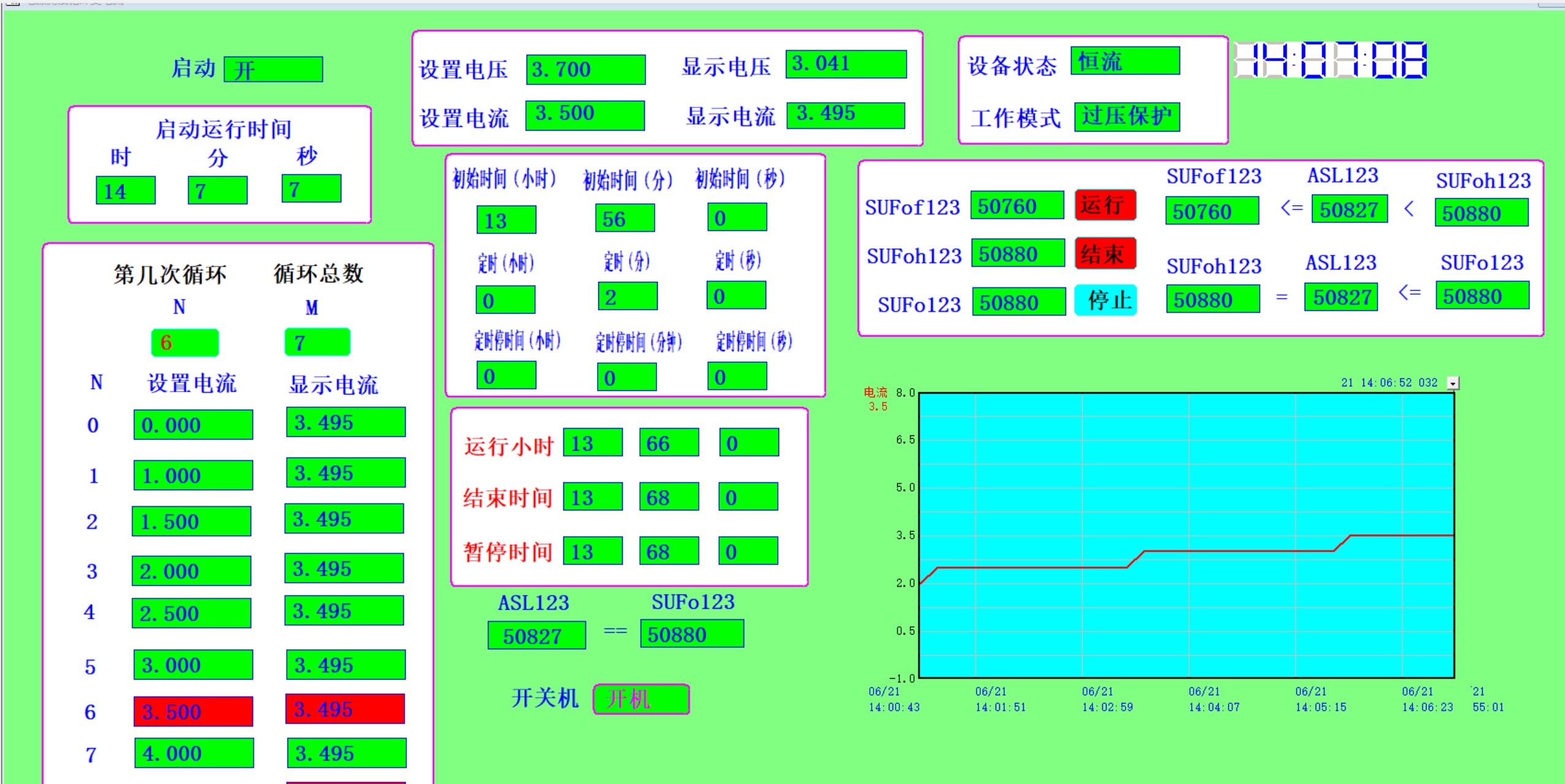Select the 定时停时间(分钟) field

point(626,376)
